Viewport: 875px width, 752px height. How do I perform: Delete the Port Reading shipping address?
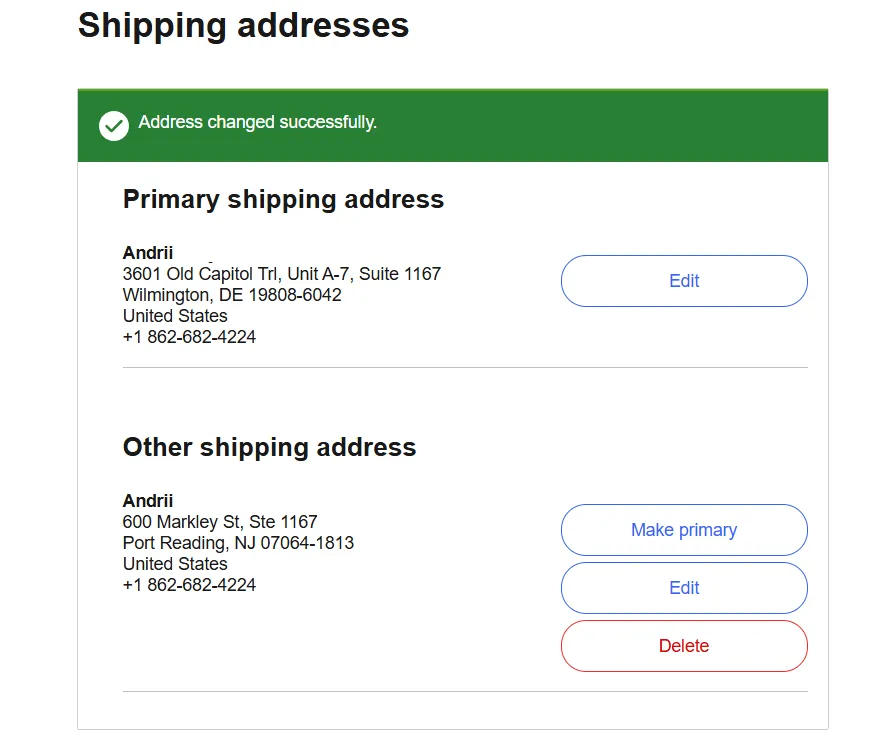684,646
